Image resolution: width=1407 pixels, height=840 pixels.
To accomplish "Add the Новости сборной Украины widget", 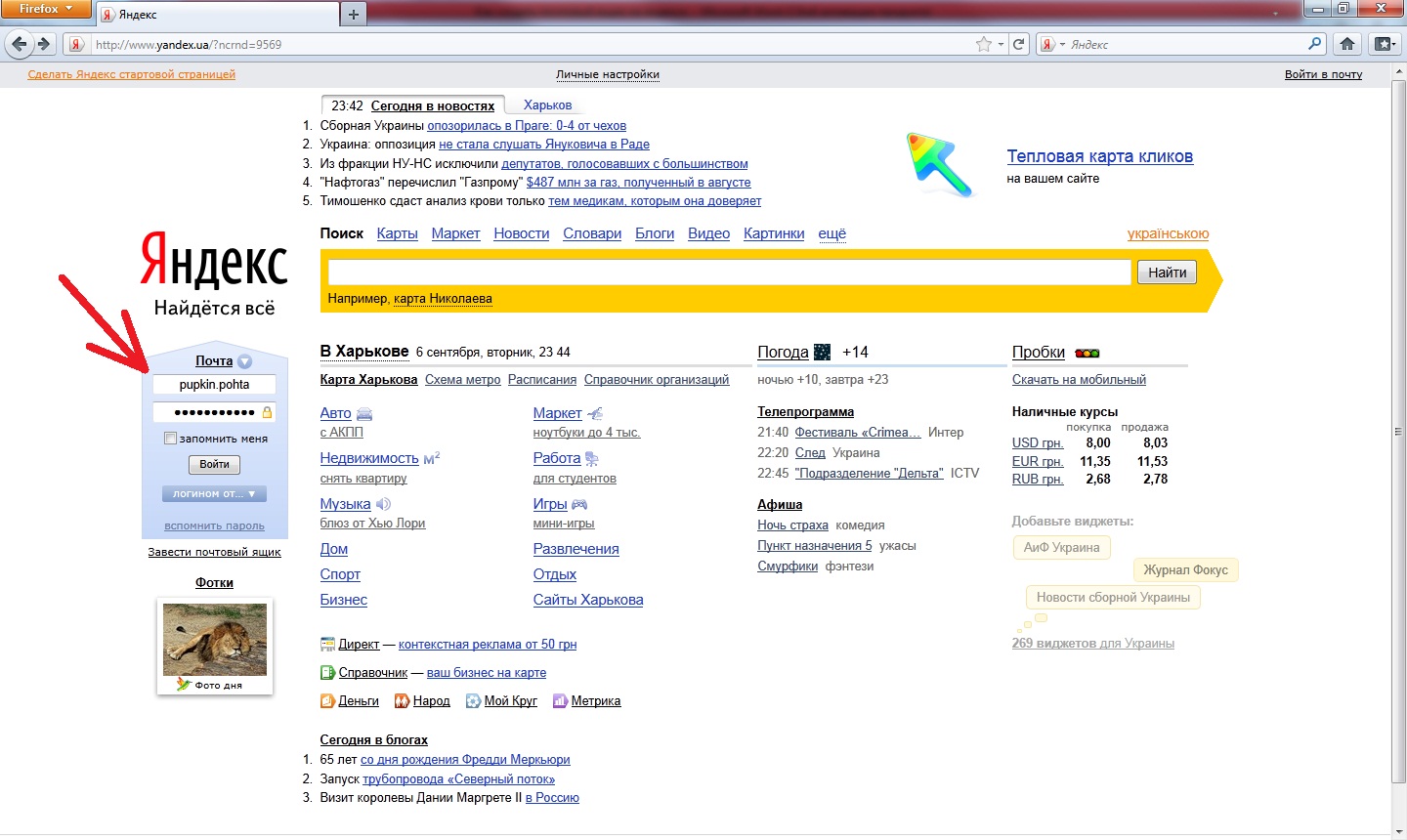I will [1113, 598].
